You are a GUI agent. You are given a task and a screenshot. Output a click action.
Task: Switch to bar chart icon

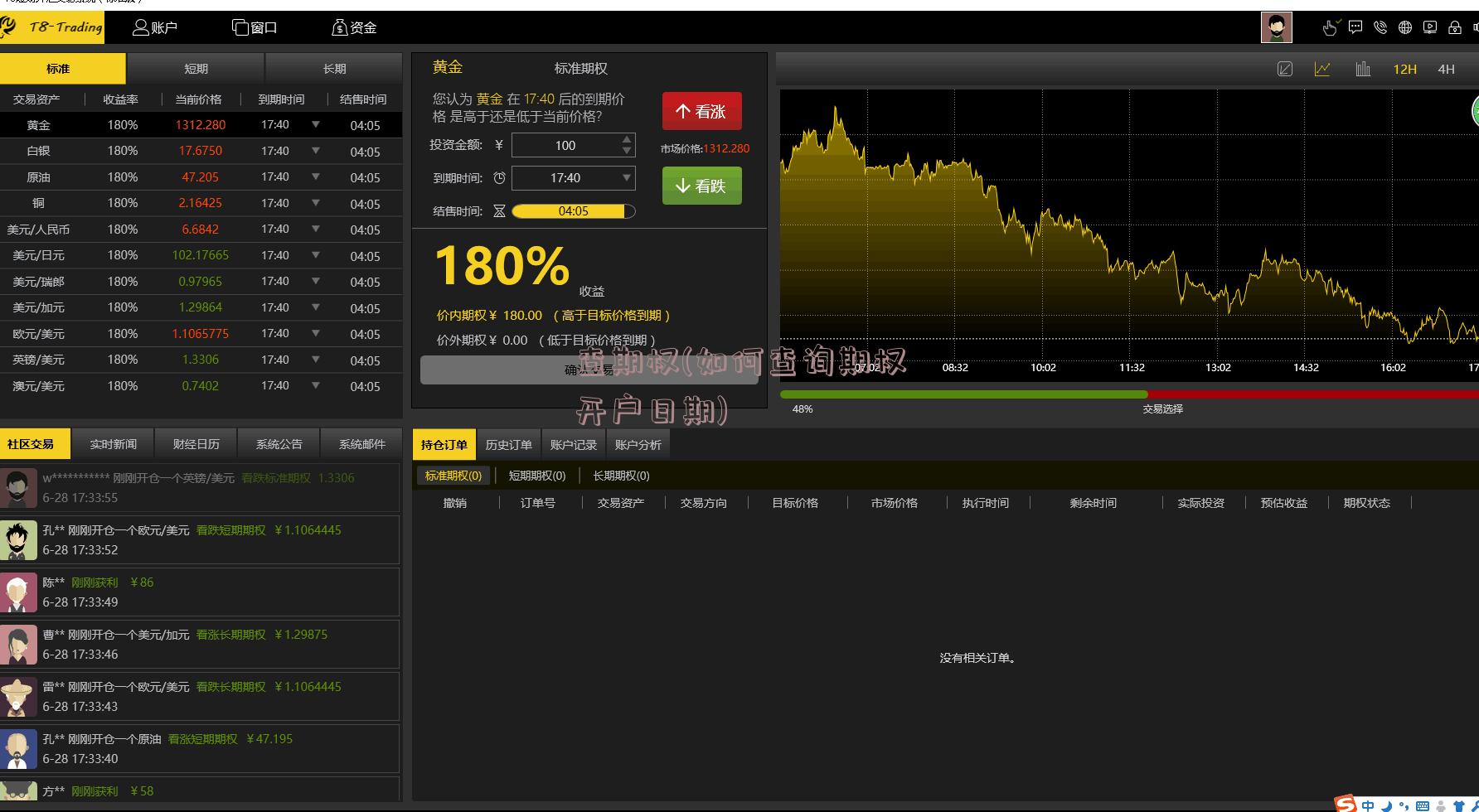click(x=1363, y=69)
